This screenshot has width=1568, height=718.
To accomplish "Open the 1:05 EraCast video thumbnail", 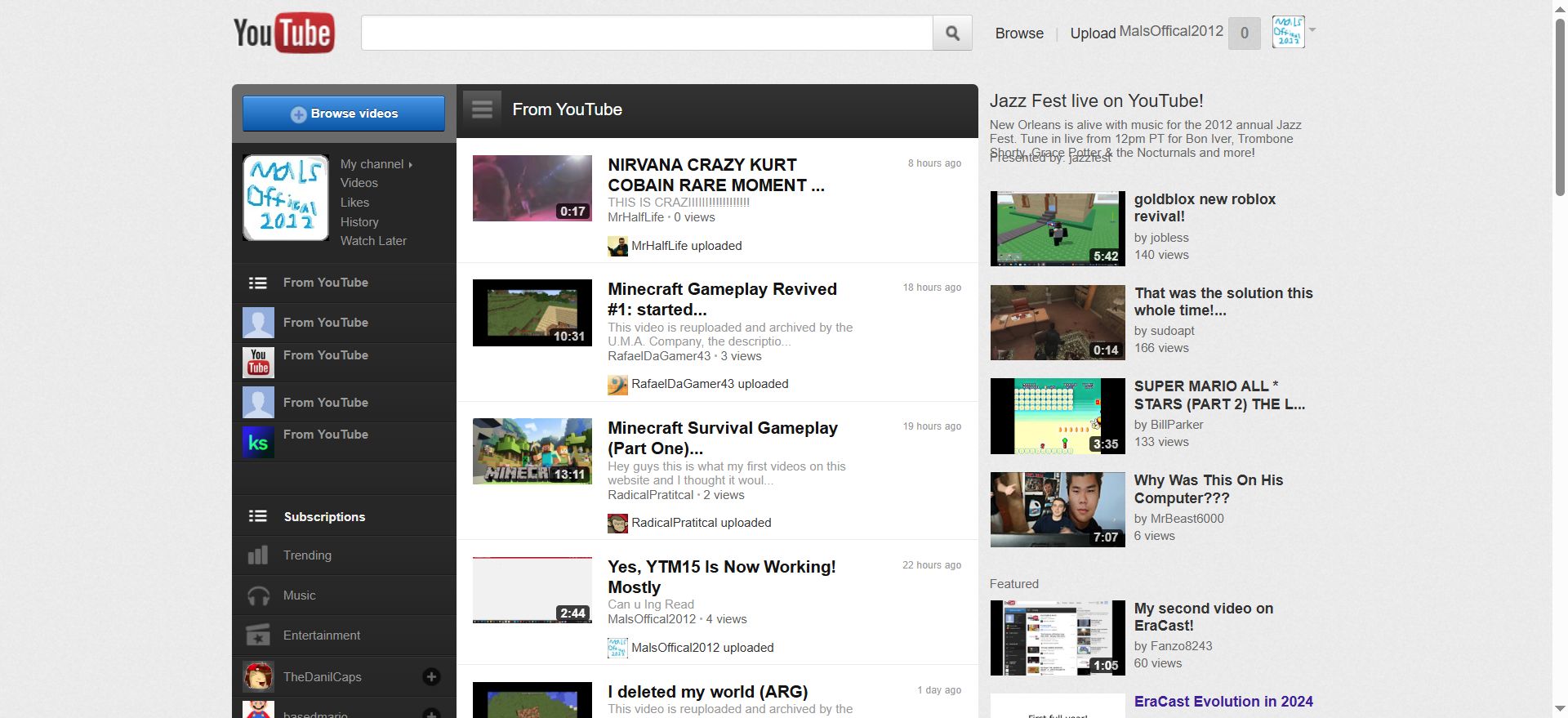I will [1058, 638].
